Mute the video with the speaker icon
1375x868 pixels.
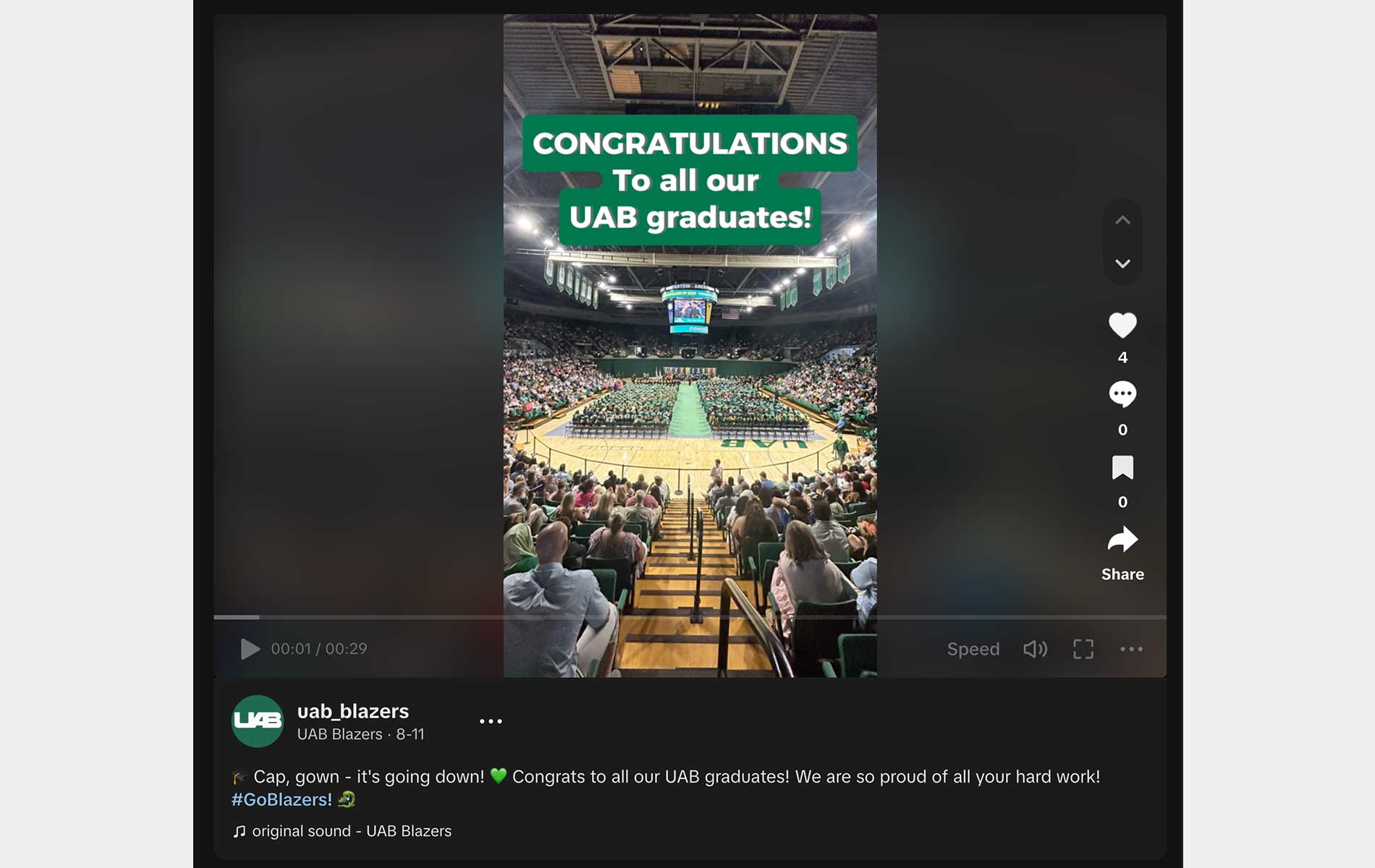(1035, 649)
